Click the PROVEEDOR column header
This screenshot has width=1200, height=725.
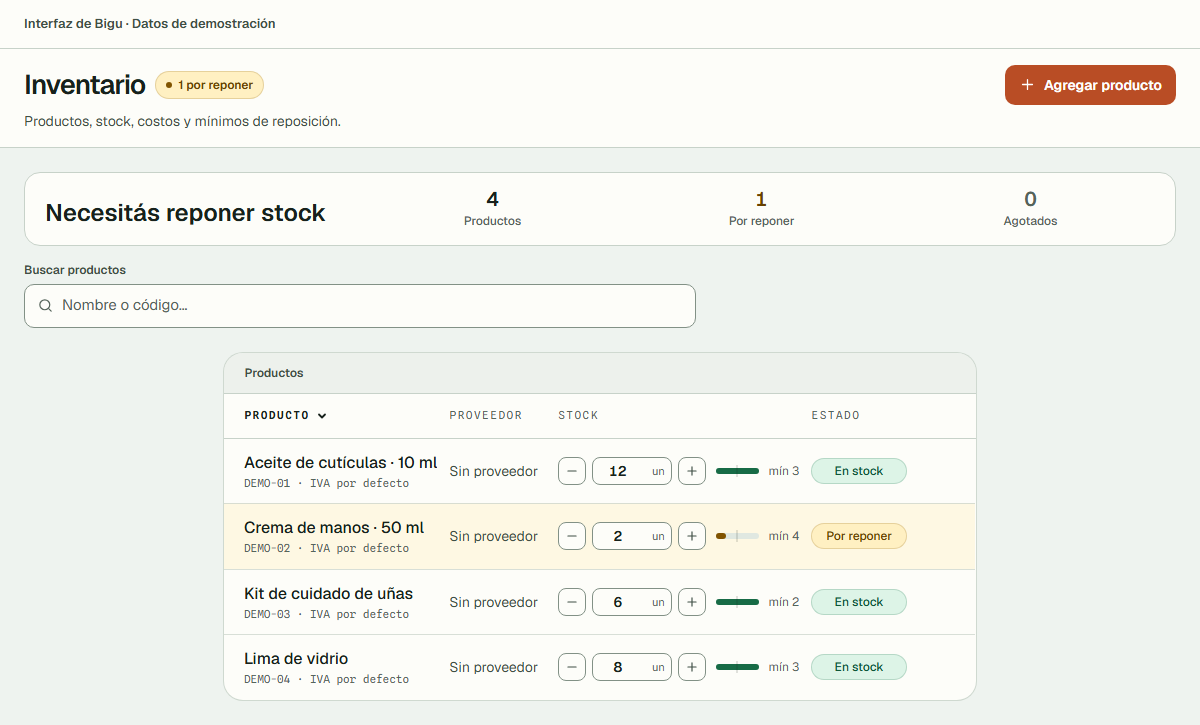486,416
